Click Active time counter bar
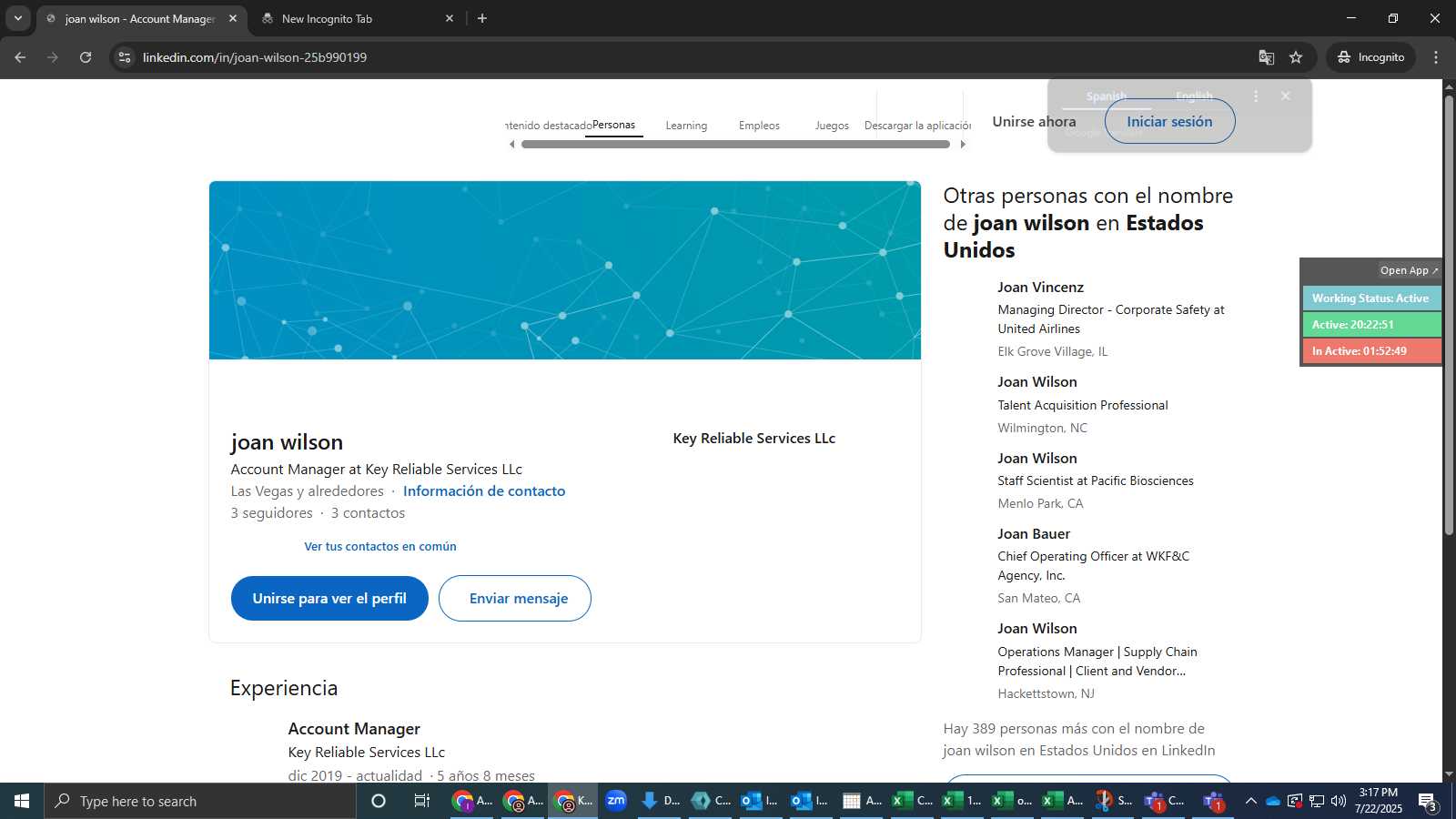Viewport: 1456px width, 819px height. (1371, 325)
